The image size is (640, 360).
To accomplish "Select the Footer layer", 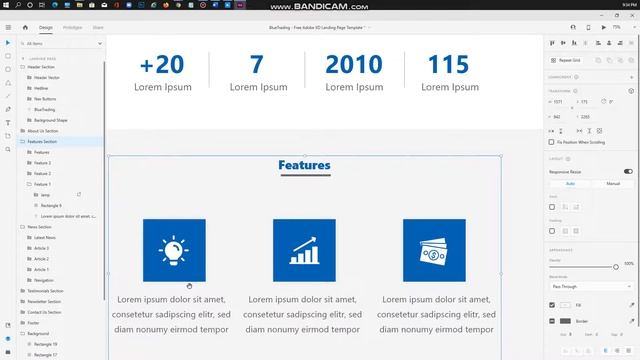I will (33, 323).
